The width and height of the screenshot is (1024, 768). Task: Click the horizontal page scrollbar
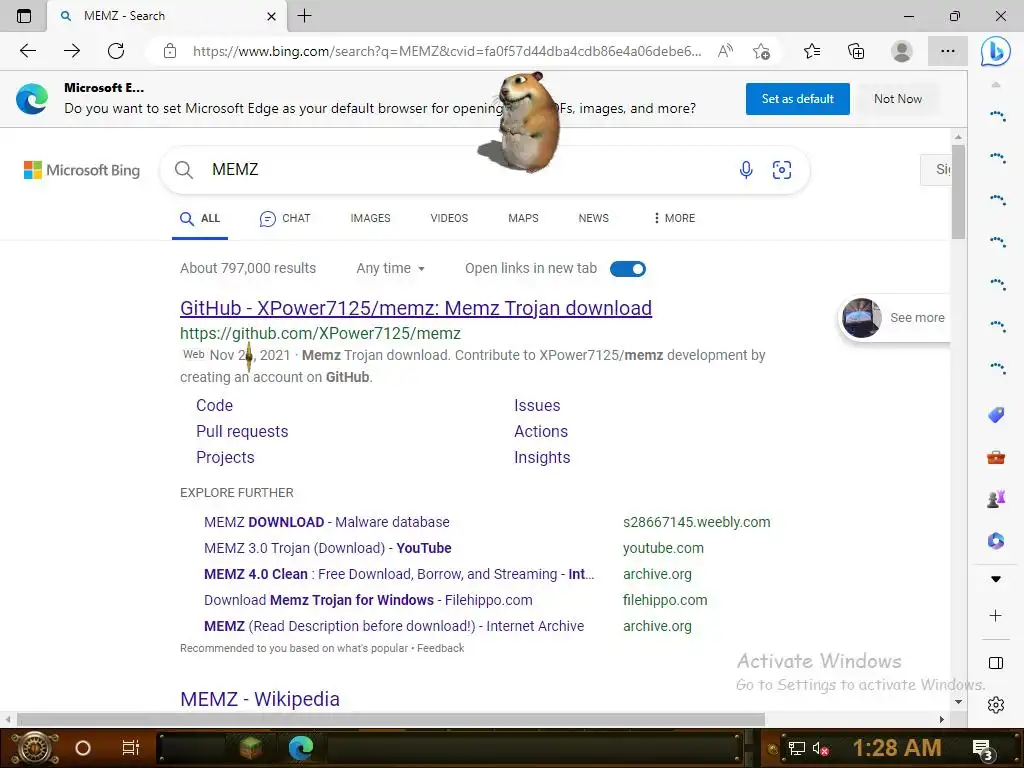click(391, 719)
